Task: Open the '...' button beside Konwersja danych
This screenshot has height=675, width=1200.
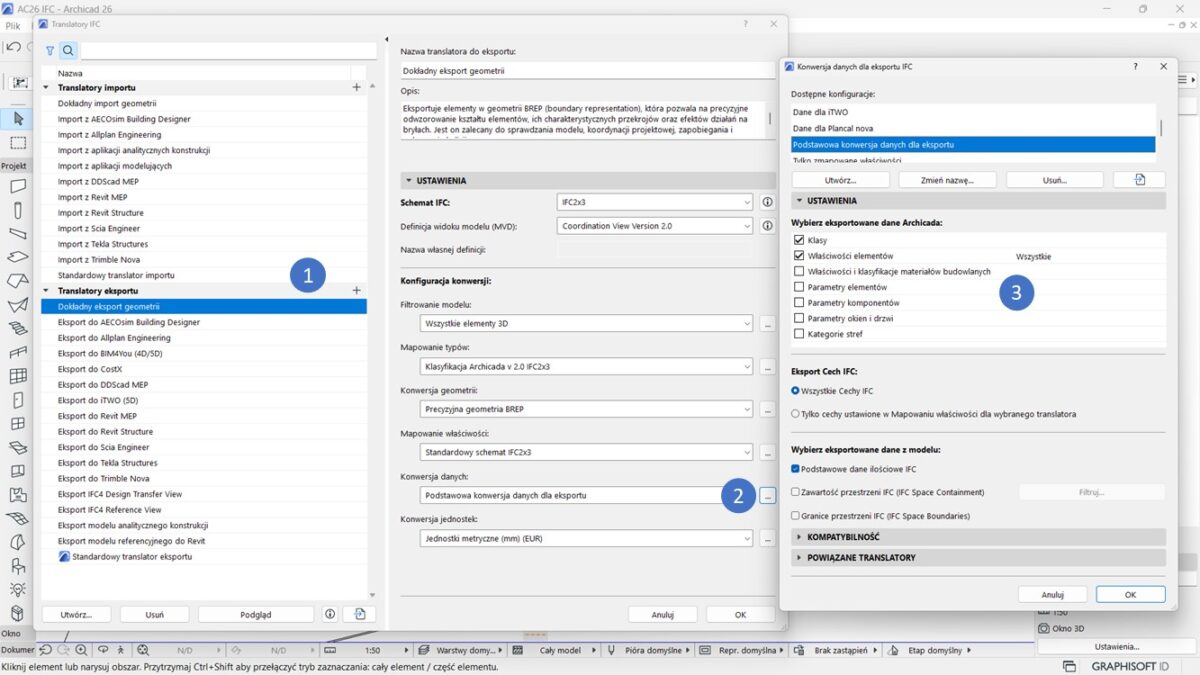Action: click(767, 495)
